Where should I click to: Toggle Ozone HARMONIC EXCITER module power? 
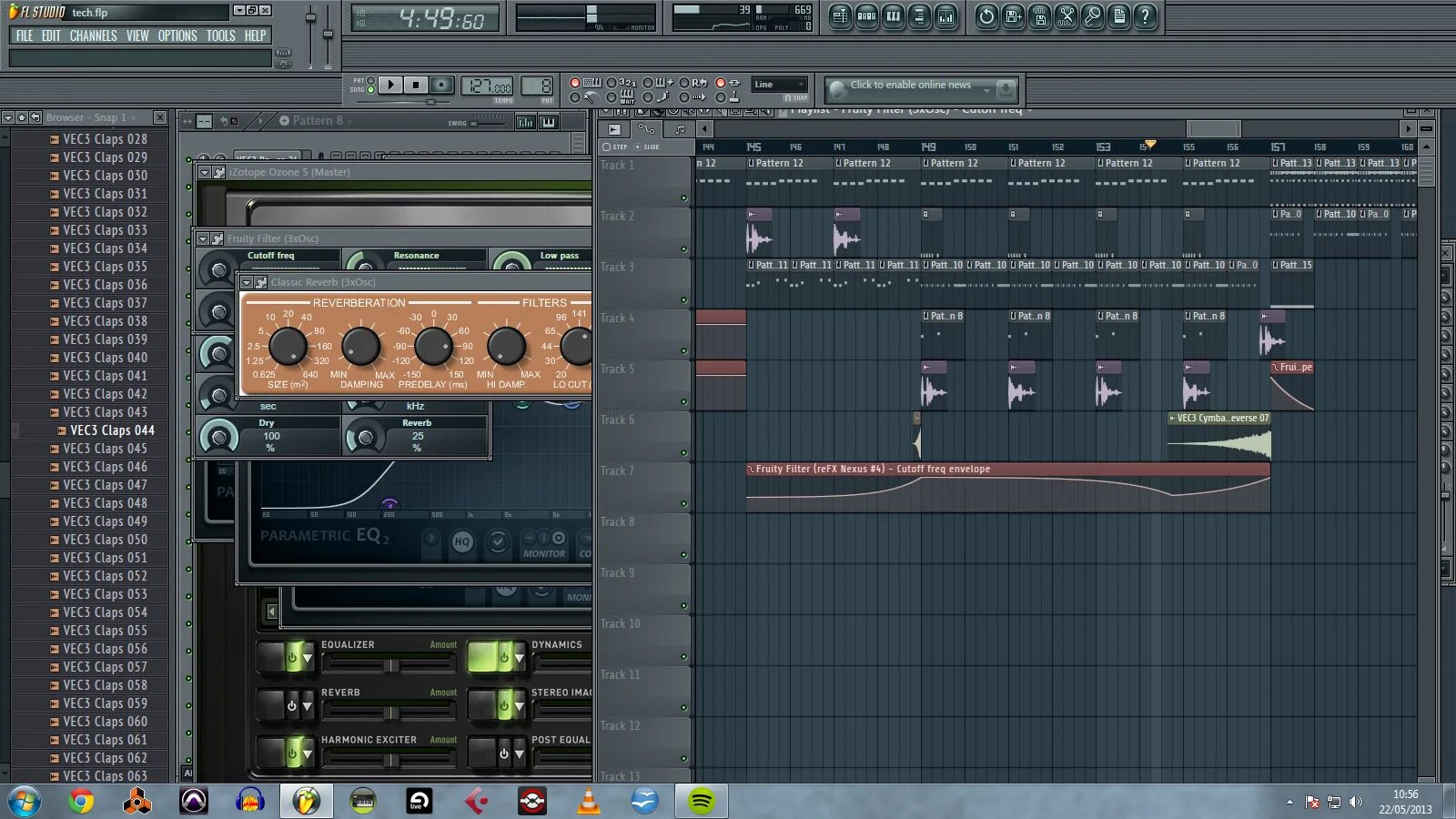[292, 753]
